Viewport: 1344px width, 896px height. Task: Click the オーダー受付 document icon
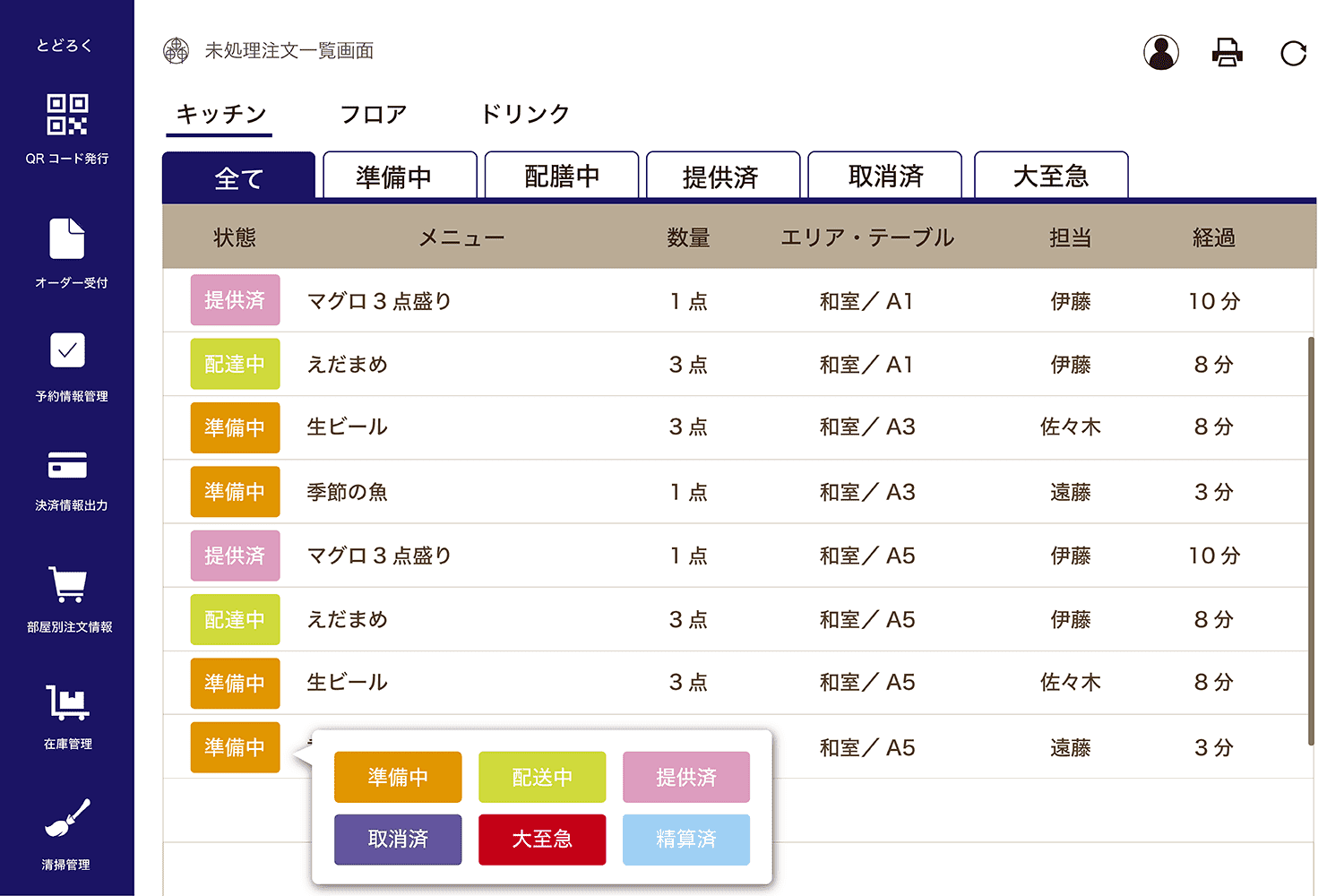point(67,238)
